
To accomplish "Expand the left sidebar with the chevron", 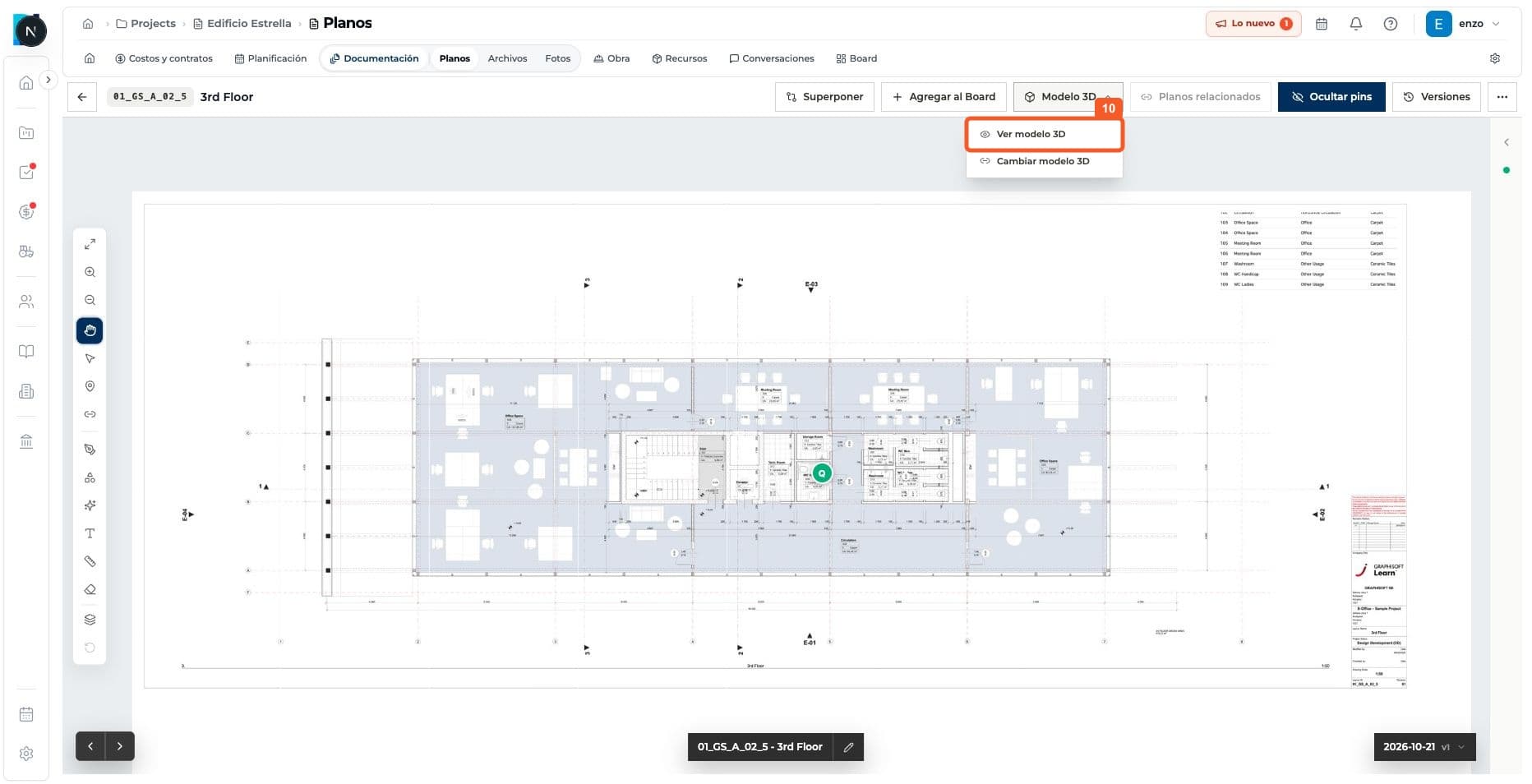I will (x=48, y=80).
